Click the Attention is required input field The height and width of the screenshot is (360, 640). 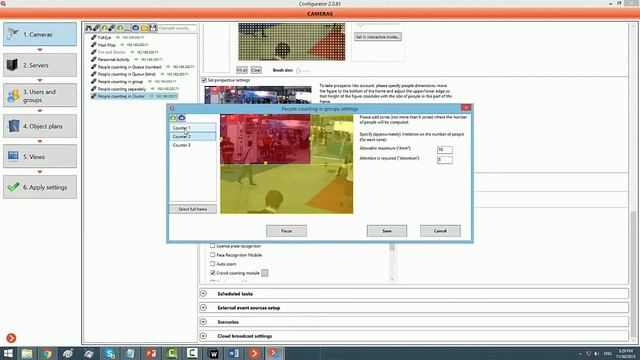[x=444, y=160]
